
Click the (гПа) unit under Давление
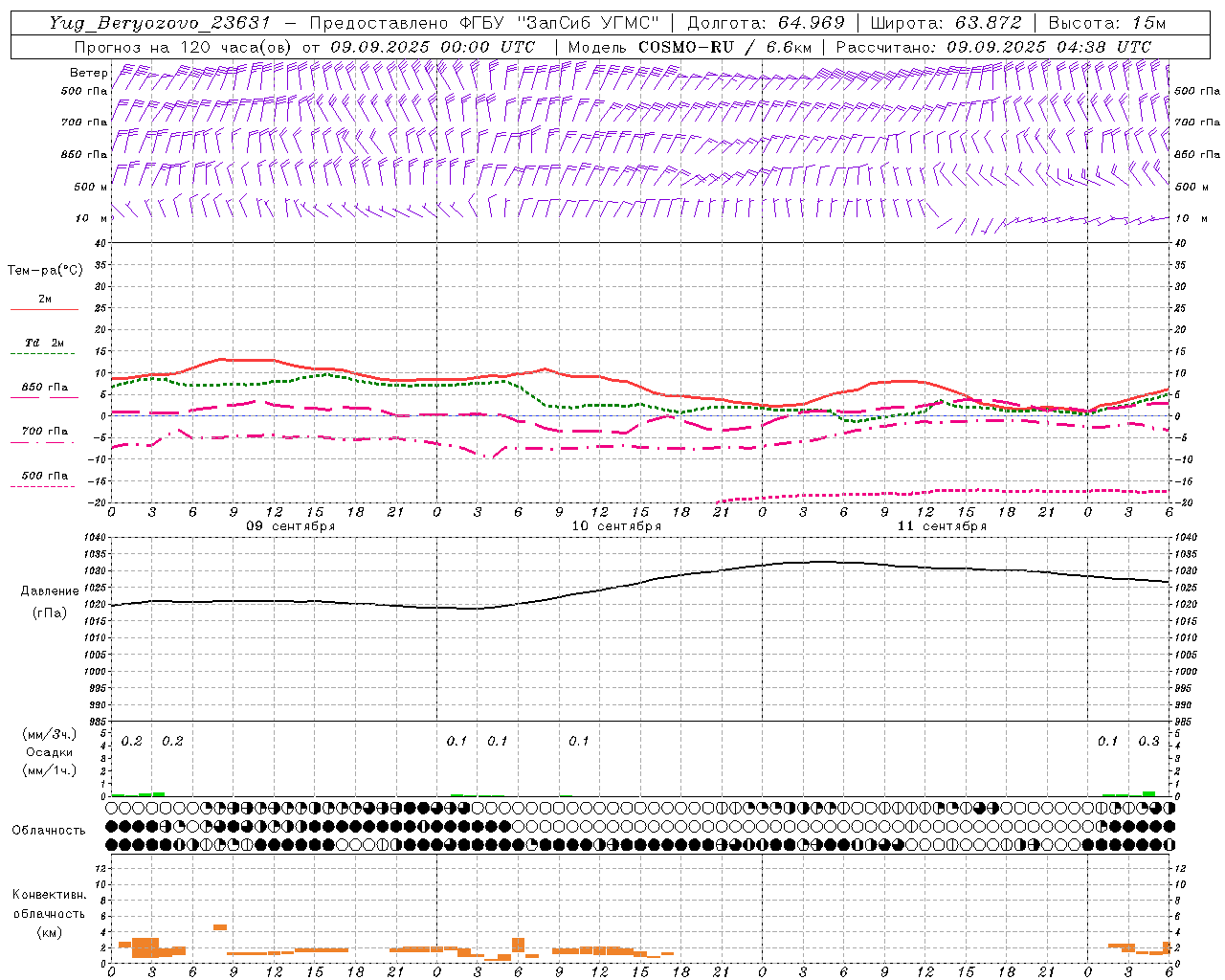(x=50, y=613)
